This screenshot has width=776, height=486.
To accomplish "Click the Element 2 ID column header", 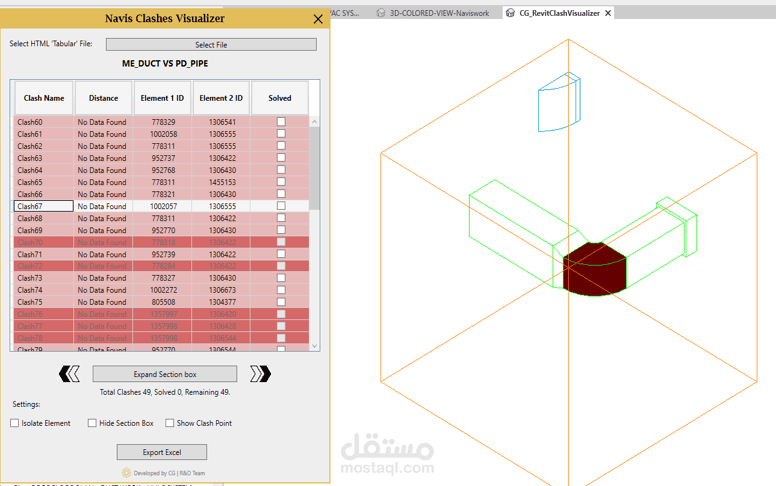I will [221, 98].
